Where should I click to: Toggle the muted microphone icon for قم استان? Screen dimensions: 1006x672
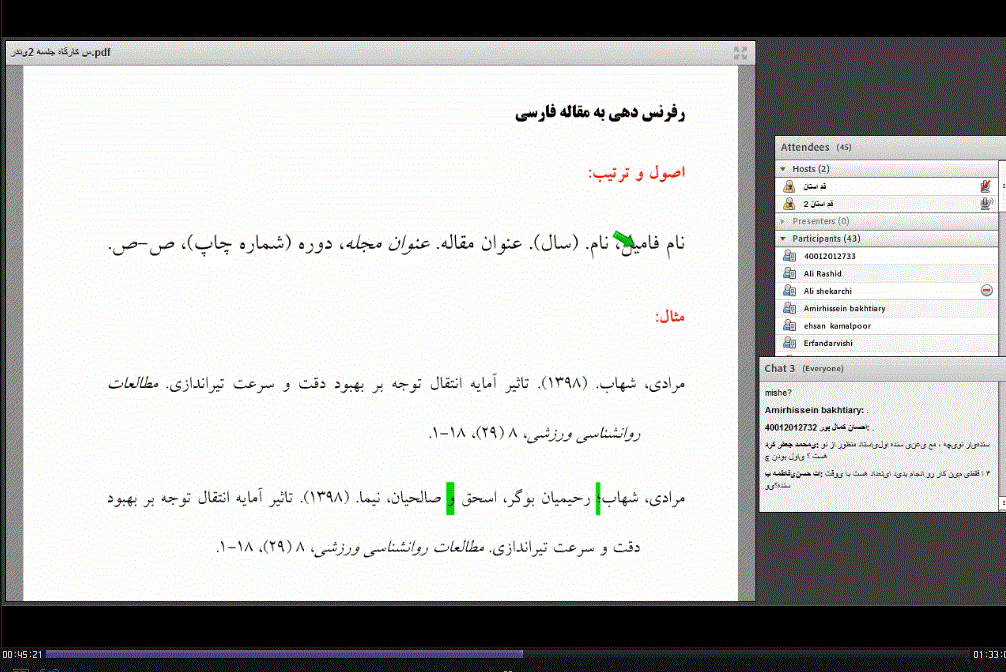click(986, 186)
